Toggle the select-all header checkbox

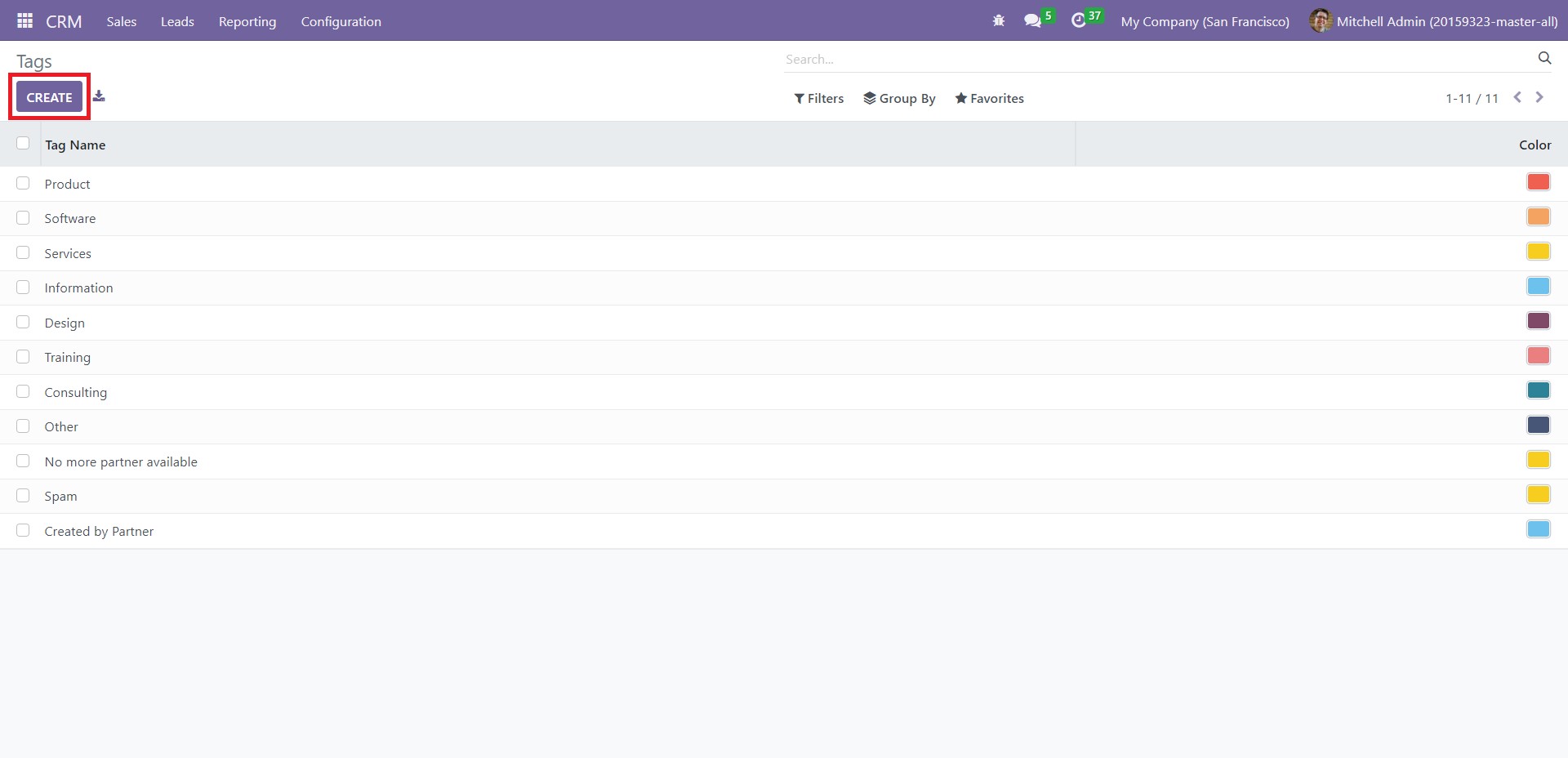23,143
